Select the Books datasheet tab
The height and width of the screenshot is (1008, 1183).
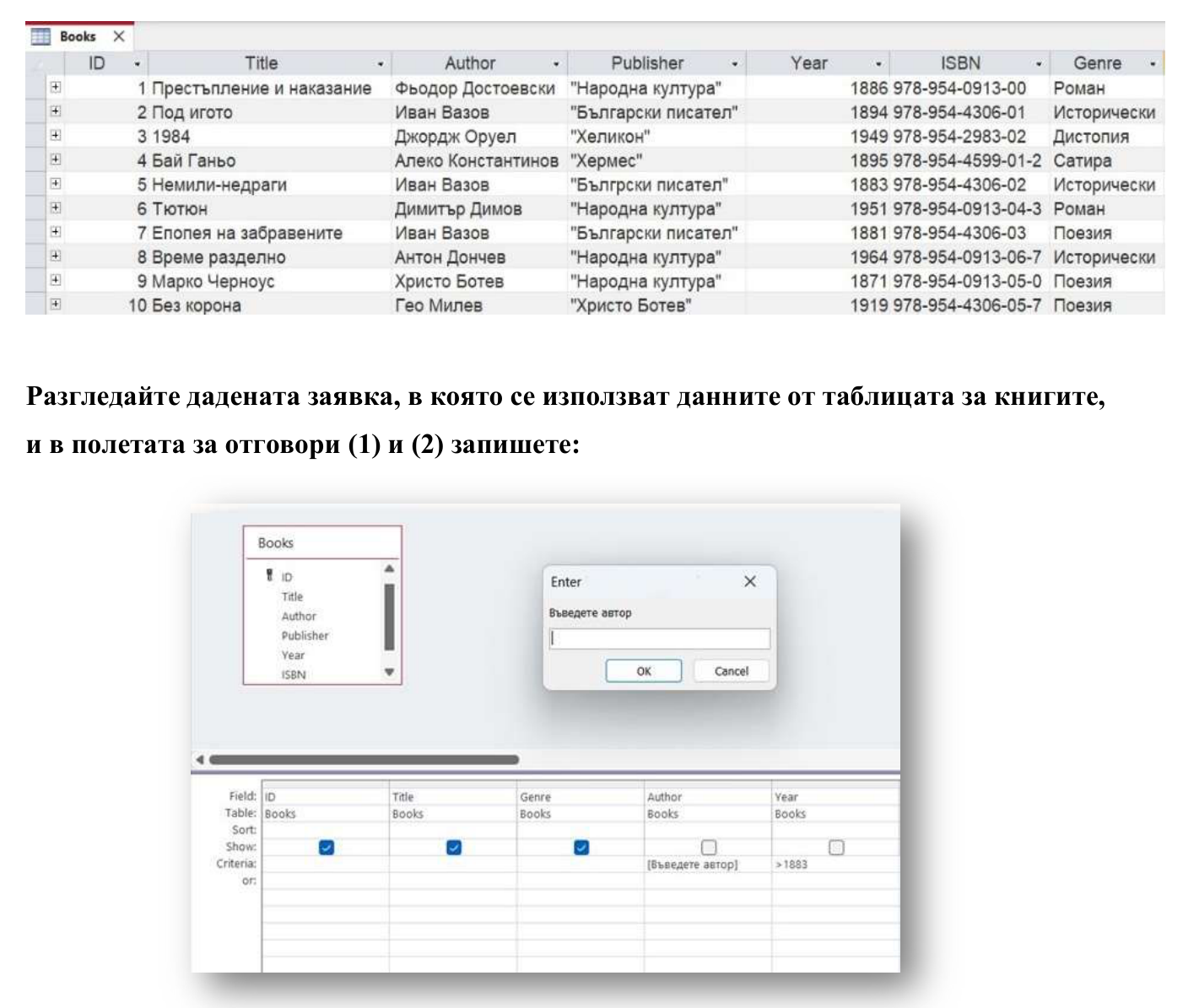pos(79,36)
